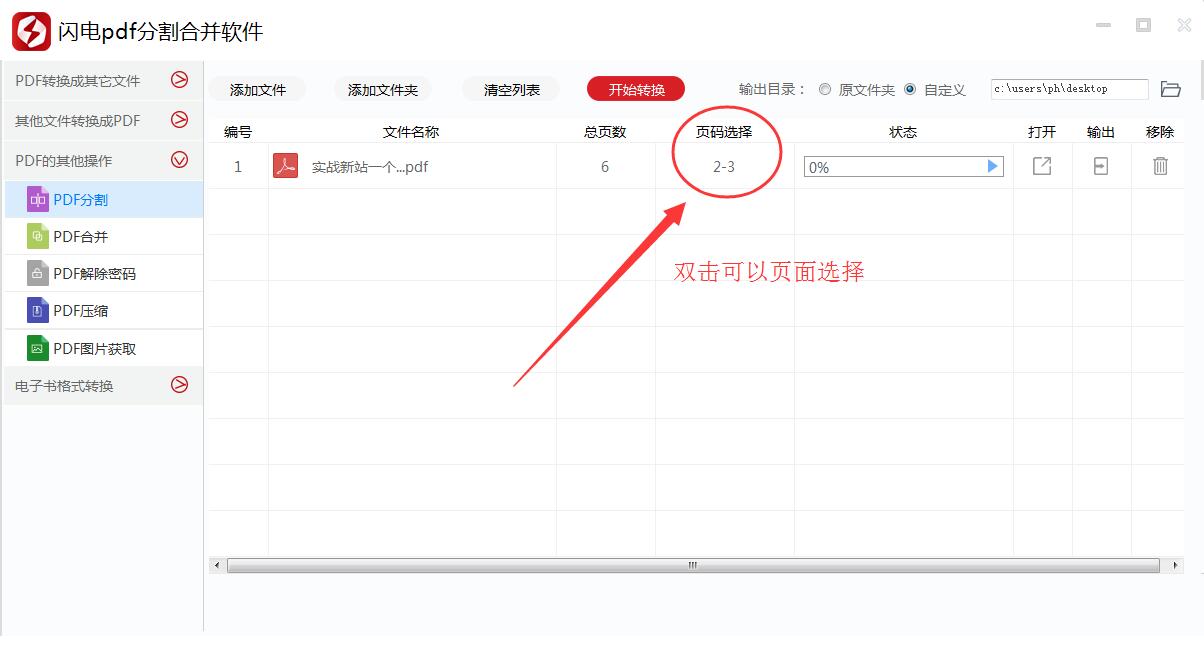
Task: Select the PDF压缩 icon in sidebar
Action: (38, 310)
